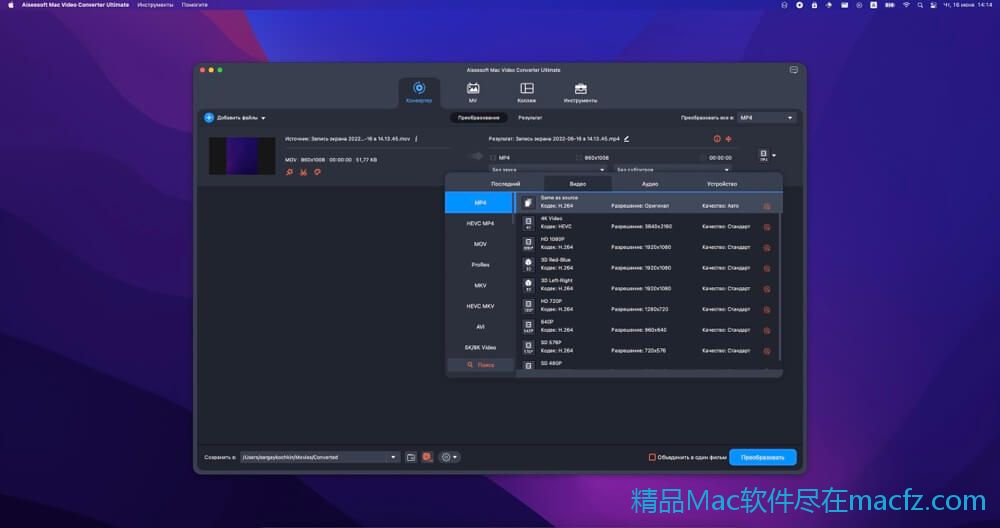Select AVI in the format list
The image size is (1000, 528).
tap(480, 327)
